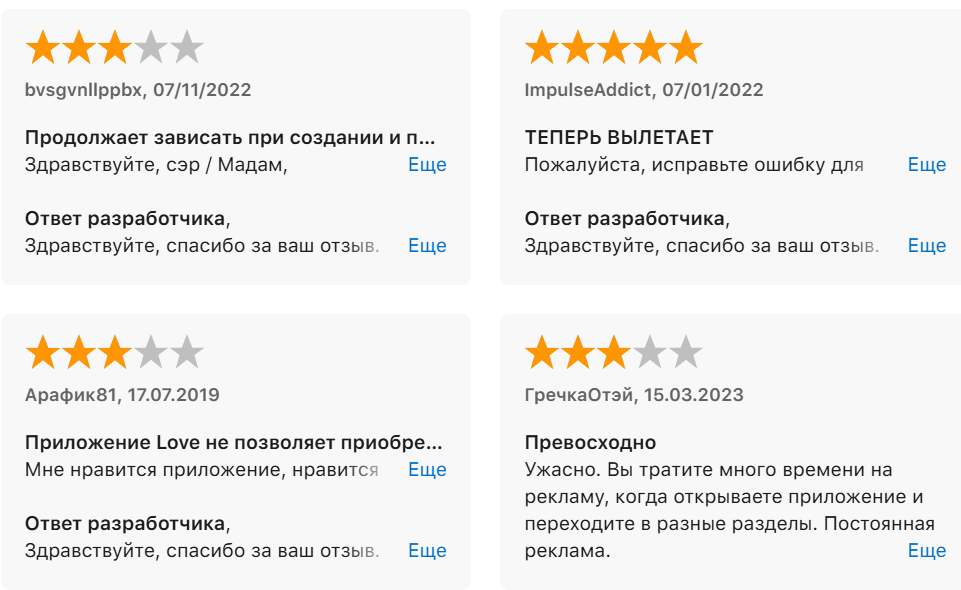The image size is (961, 590).
Task: Select the fifth star in ImpulseAddict's five-star rating
Action: (x=685, y=46)
